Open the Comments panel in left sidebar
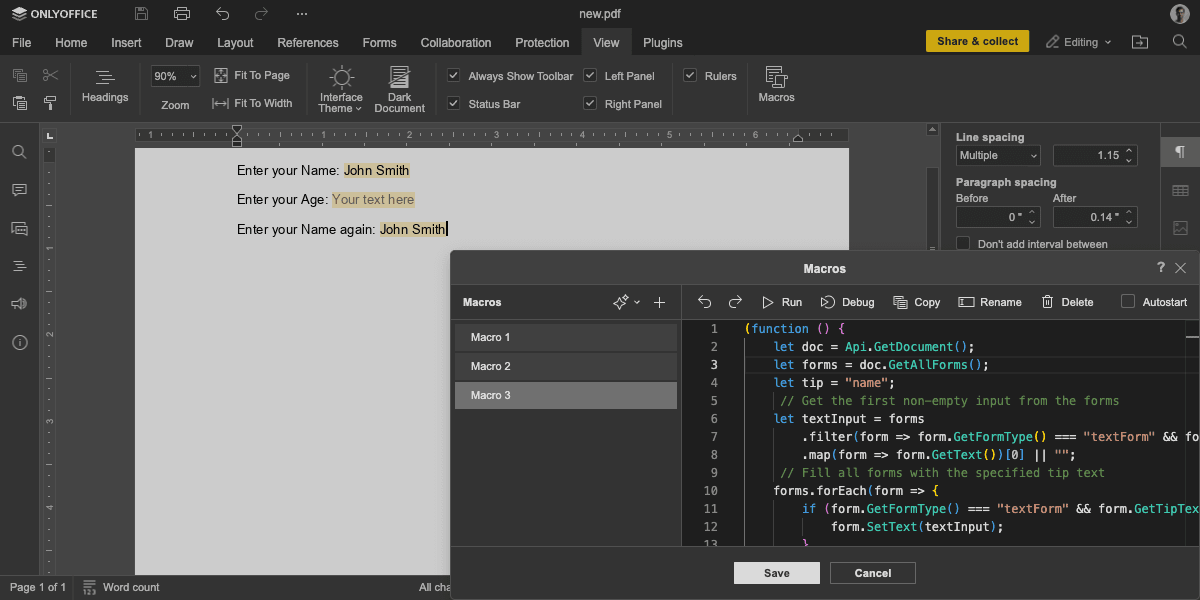Viewport: 1200px width, 600px height. 19,190
